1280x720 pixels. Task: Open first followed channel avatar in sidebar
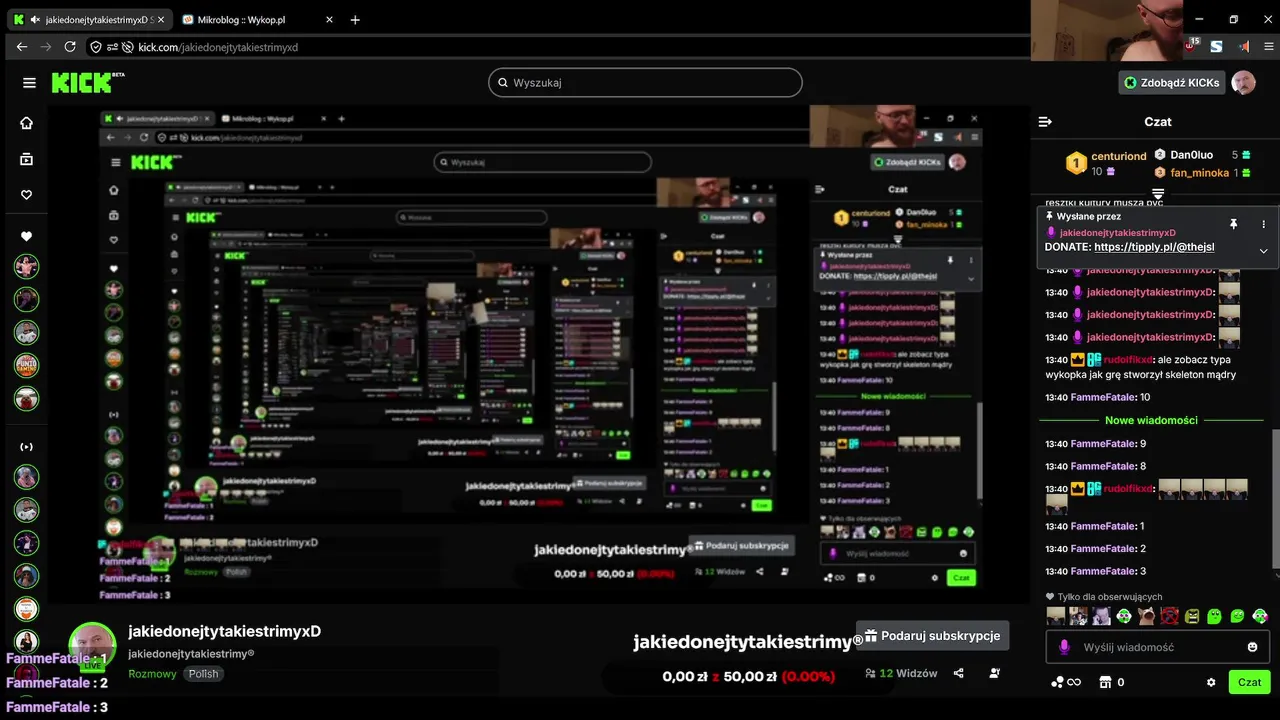(x=27, y=266)
